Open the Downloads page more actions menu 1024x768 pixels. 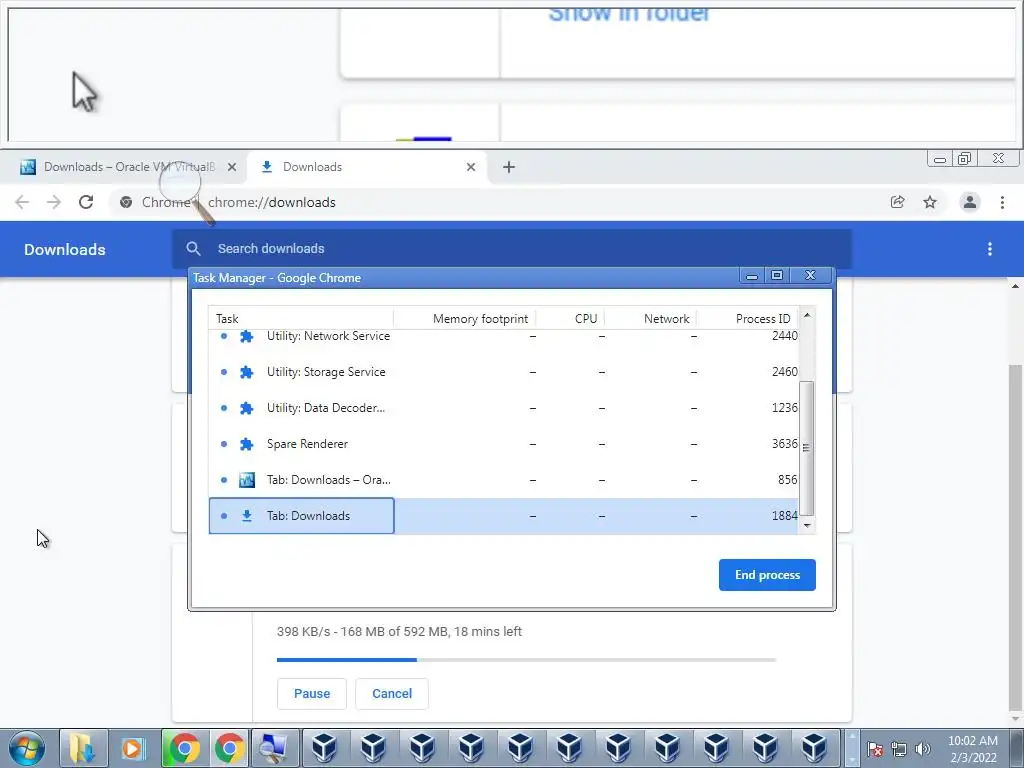tap(990, 249)
